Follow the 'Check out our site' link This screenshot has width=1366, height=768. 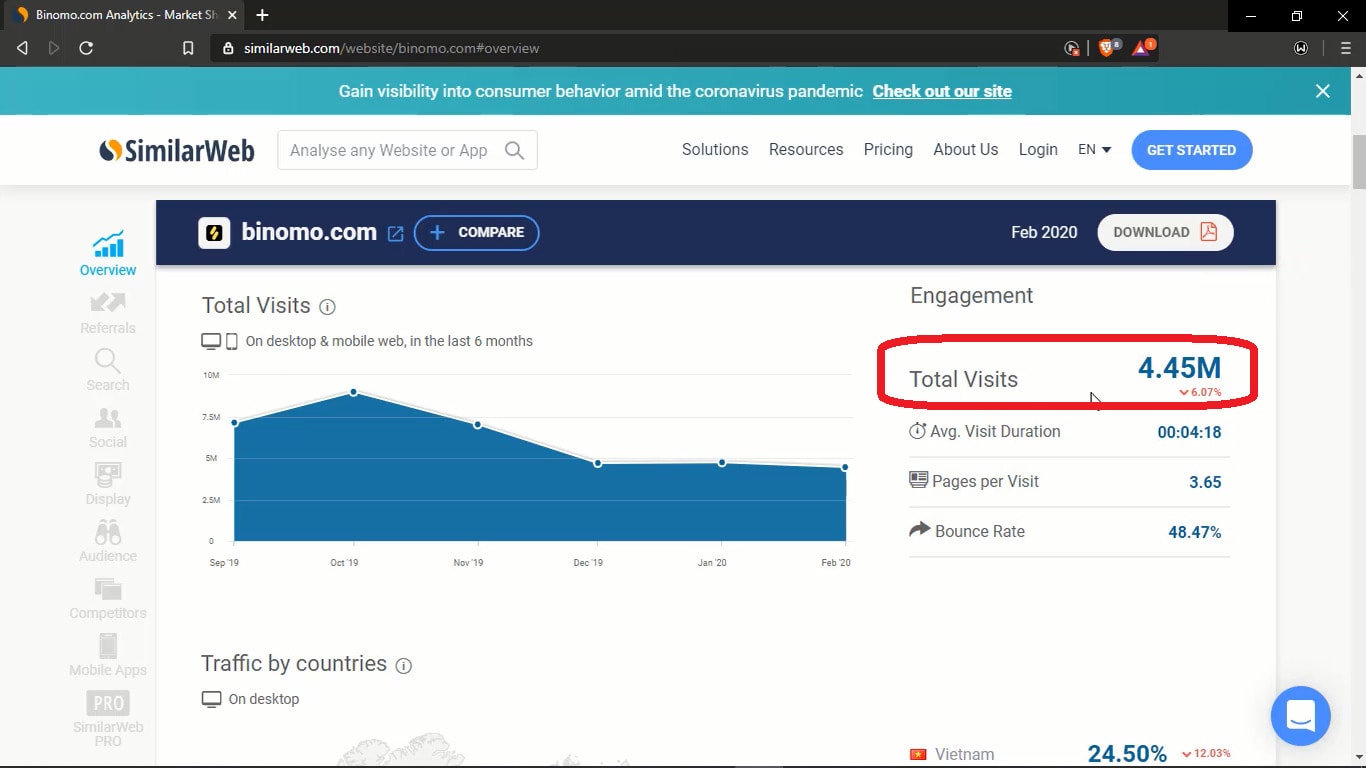coord(942,91)
